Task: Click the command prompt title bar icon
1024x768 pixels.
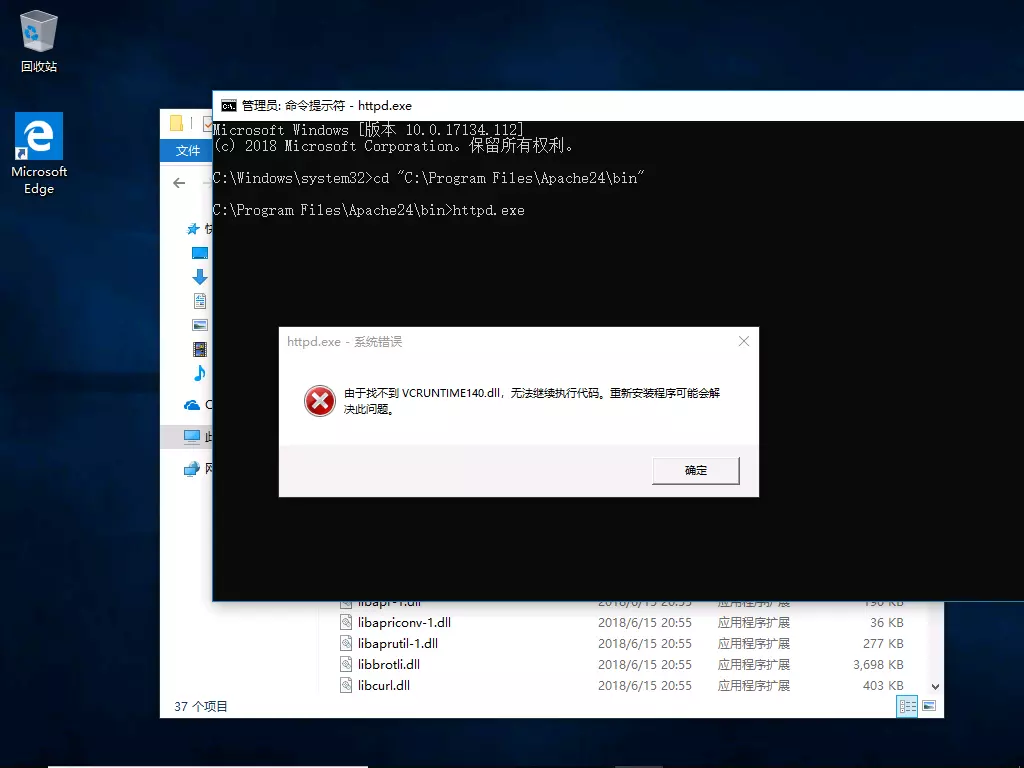Action: point(229,106)
